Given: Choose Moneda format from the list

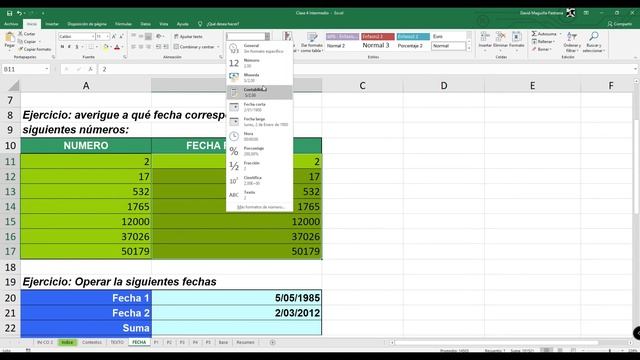Looking at the screenshot, I should 260,78.
